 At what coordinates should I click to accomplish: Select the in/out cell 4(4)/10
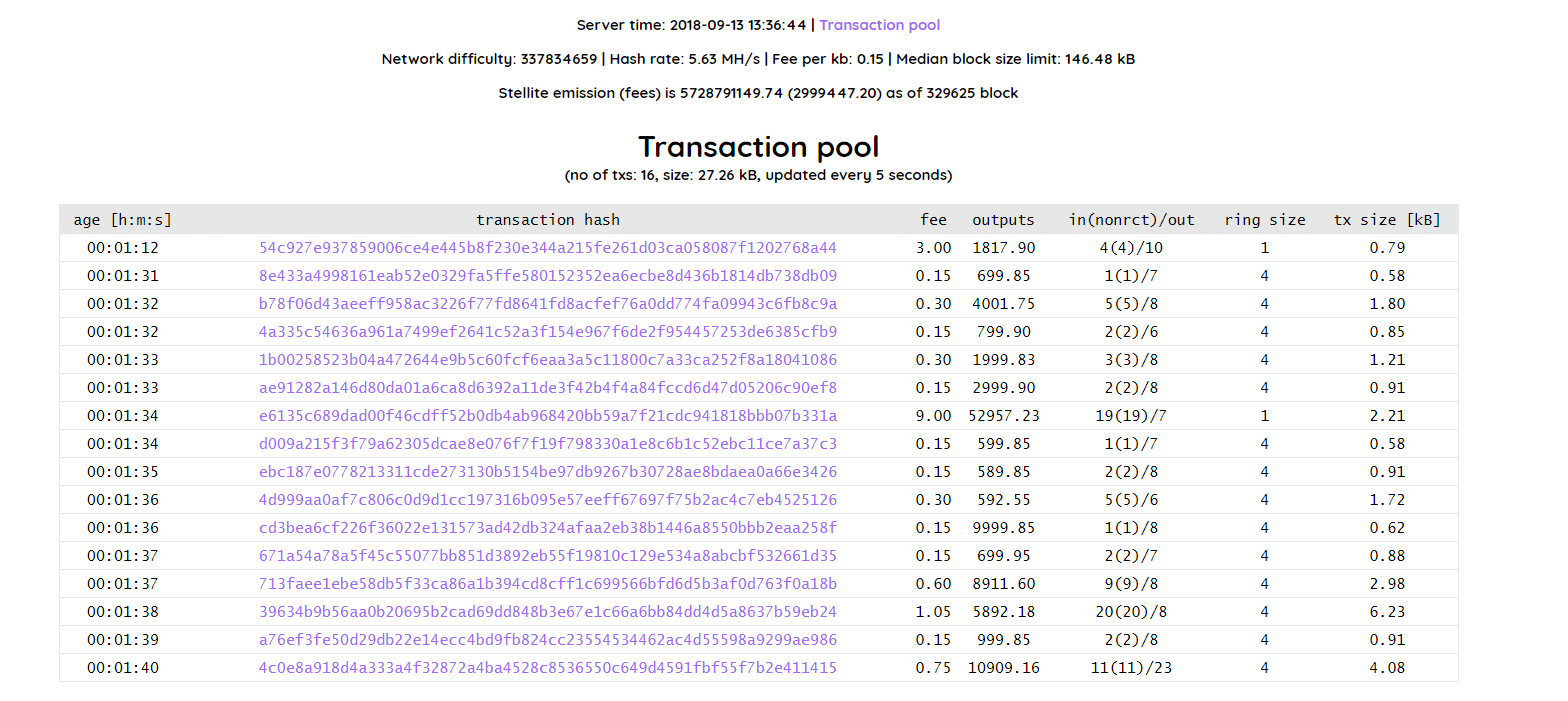click(x=1132, y=248)
